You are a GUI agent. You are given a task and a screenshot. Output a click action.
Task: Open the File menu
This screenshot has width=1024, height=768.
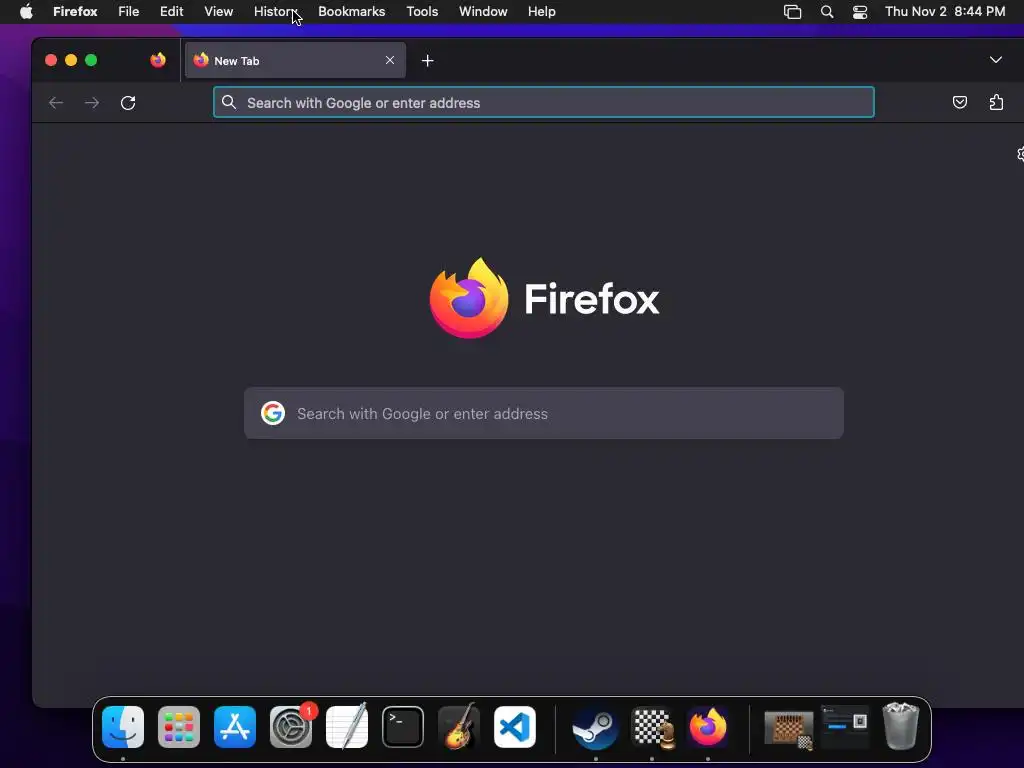[x=129, y=12]
